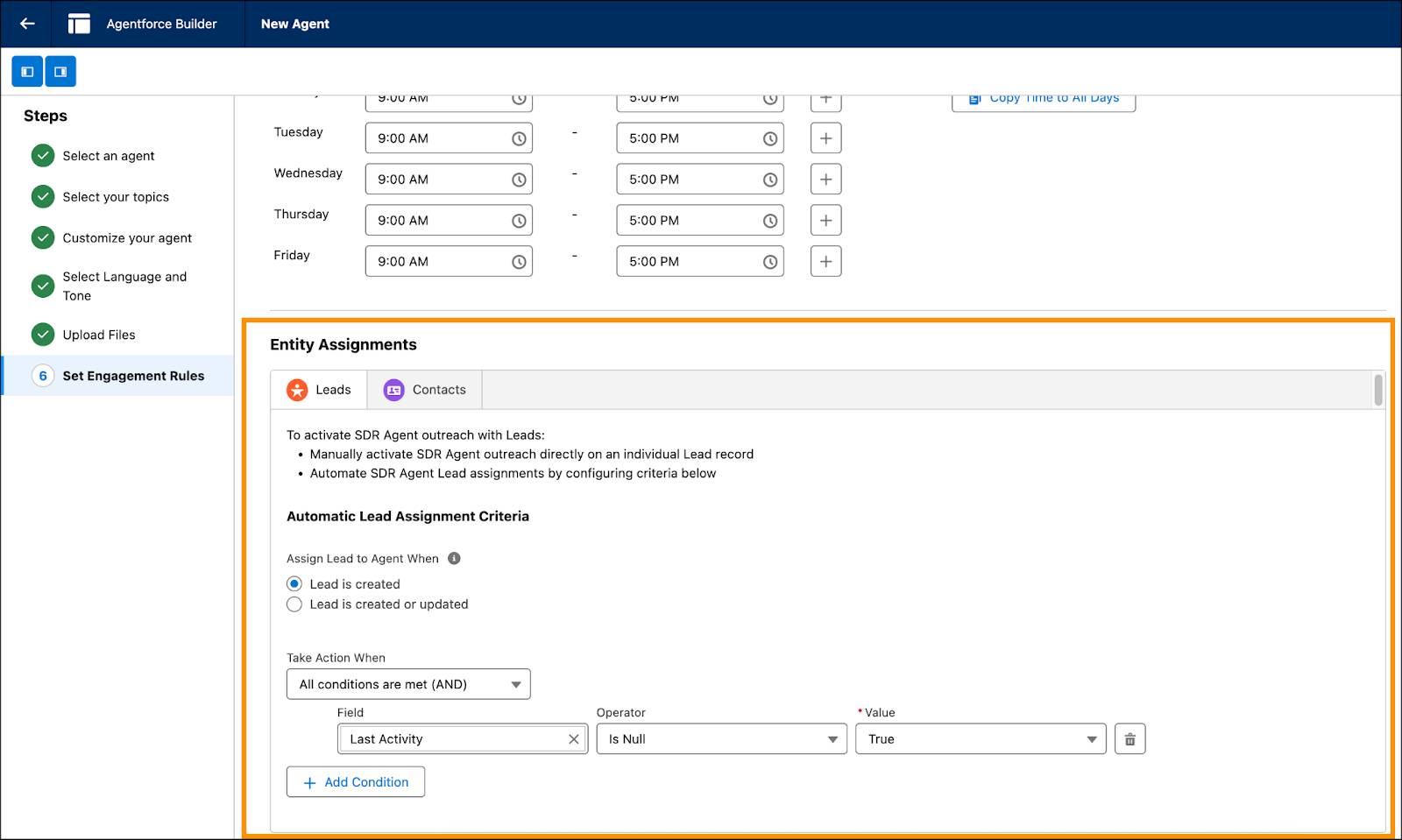Open clock picker for Thursday start time

click(x=519, y=221)
